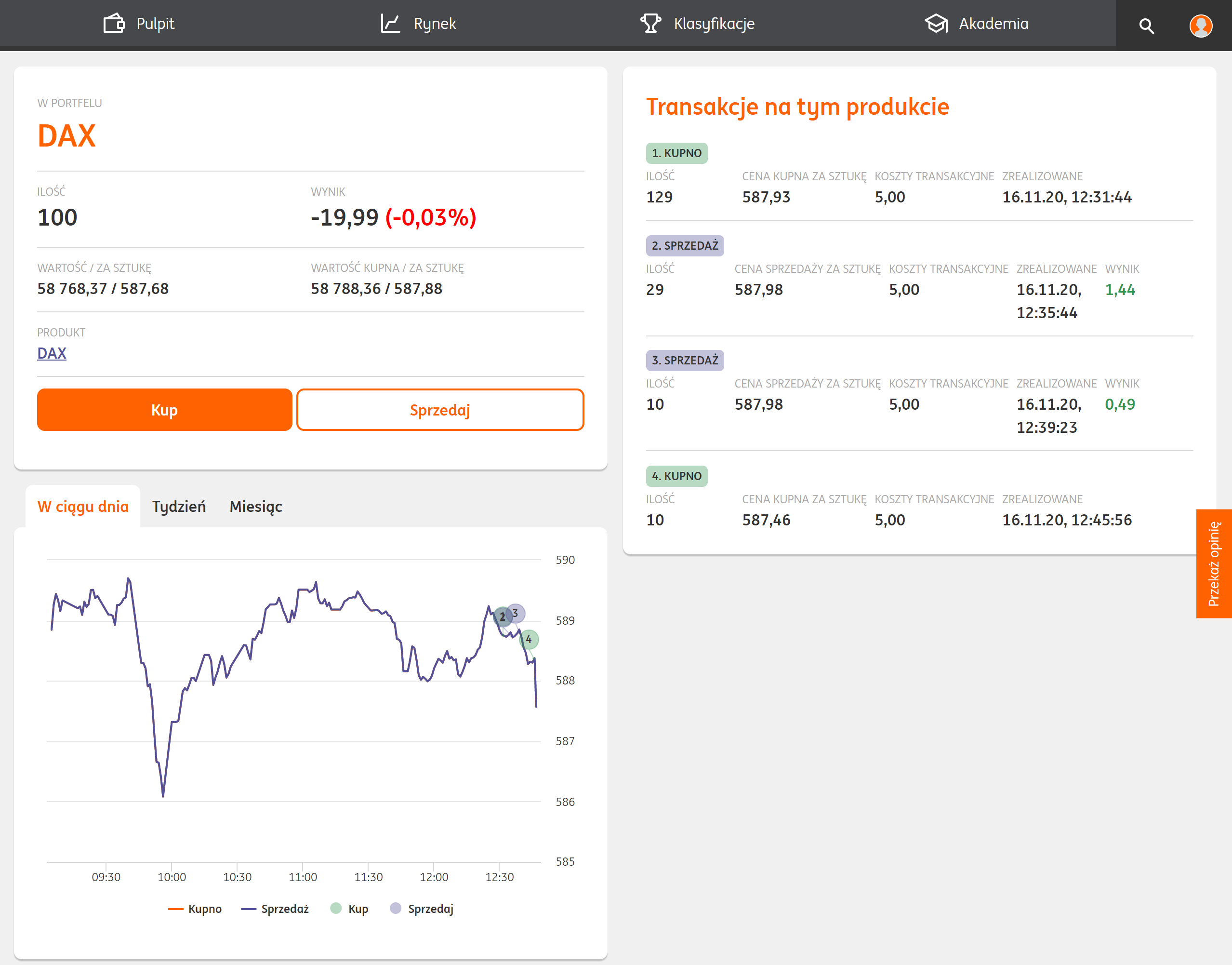
Task: Click transaction marker 3 on the chart
Action: 516,613
